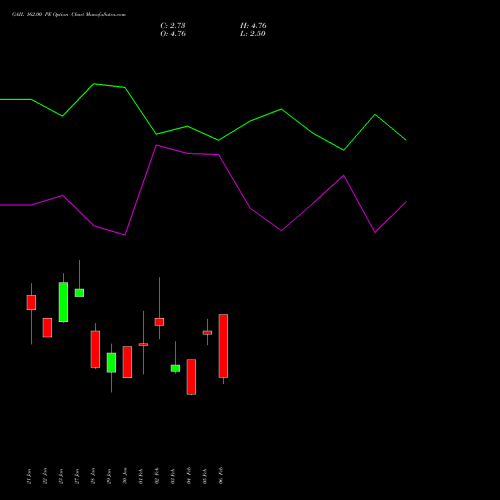500x500 pixels.
Task: Click the red candlestick for 02 Feb
Action: pyautogui.click(x=159, y=322)
